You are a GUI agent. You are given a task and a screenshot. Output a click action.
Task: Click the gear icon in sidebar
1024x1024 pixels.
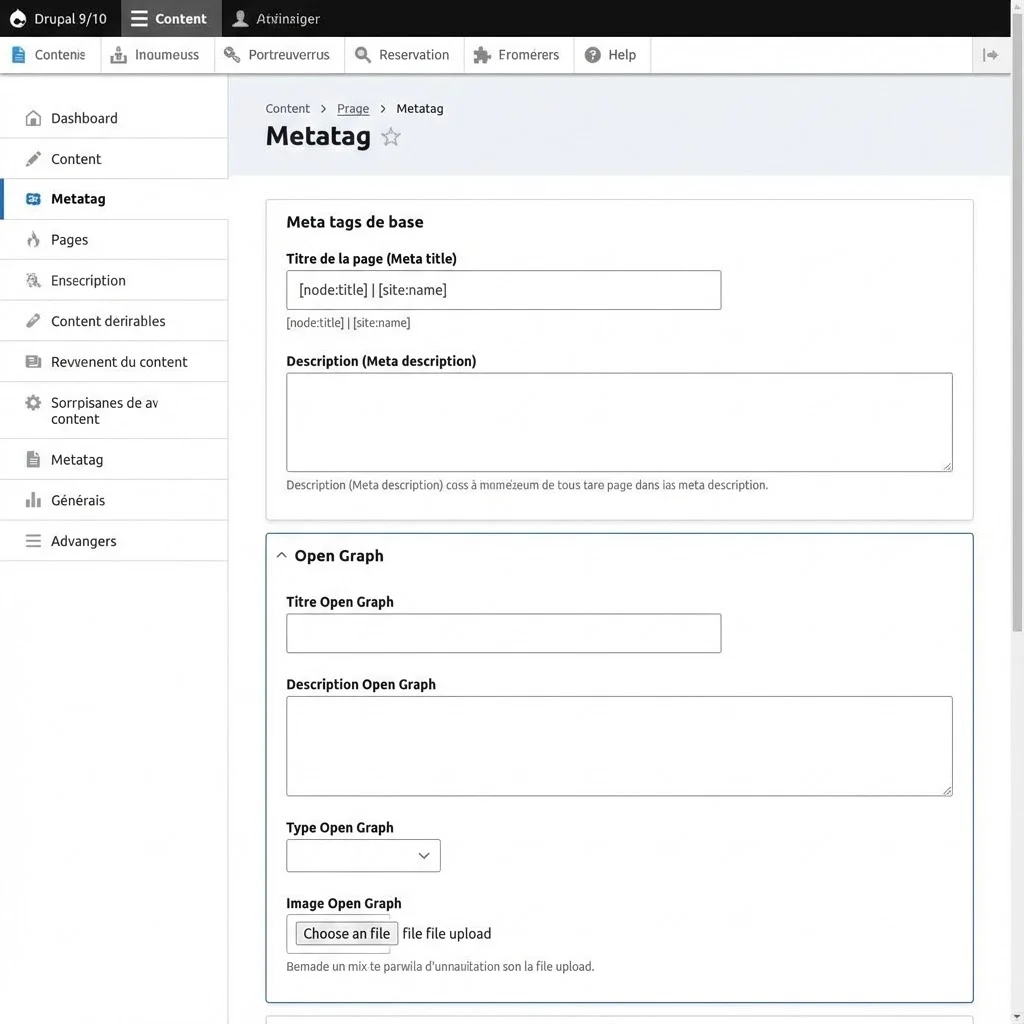(33, 403)
